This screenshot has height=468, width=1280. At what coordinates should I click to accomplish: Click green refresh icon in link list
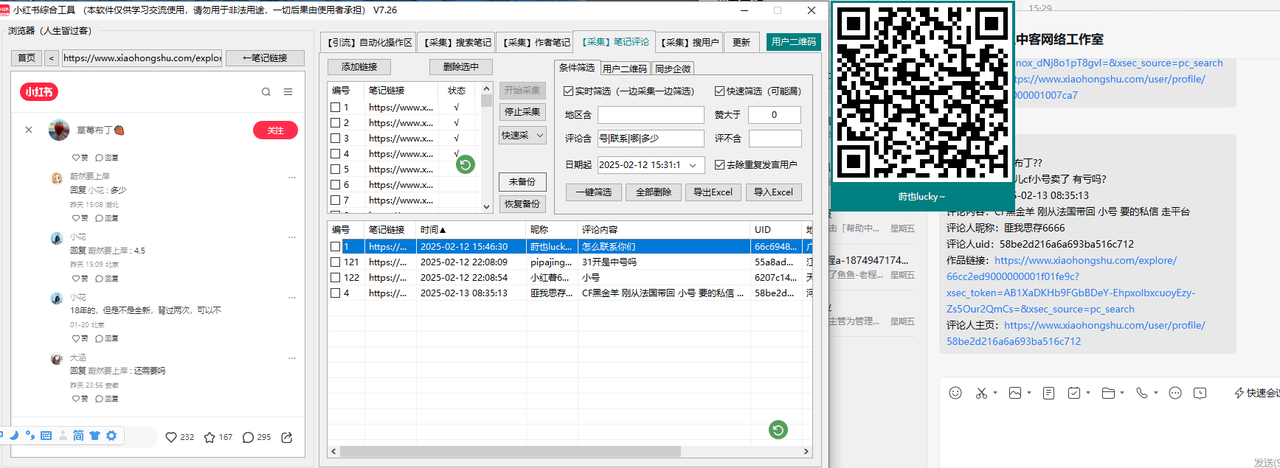[x=465, y=164]
